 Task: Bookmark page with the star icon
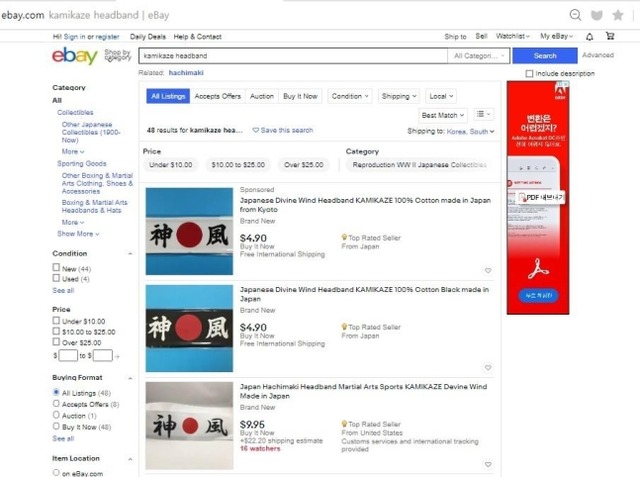(x=618, y=15)
